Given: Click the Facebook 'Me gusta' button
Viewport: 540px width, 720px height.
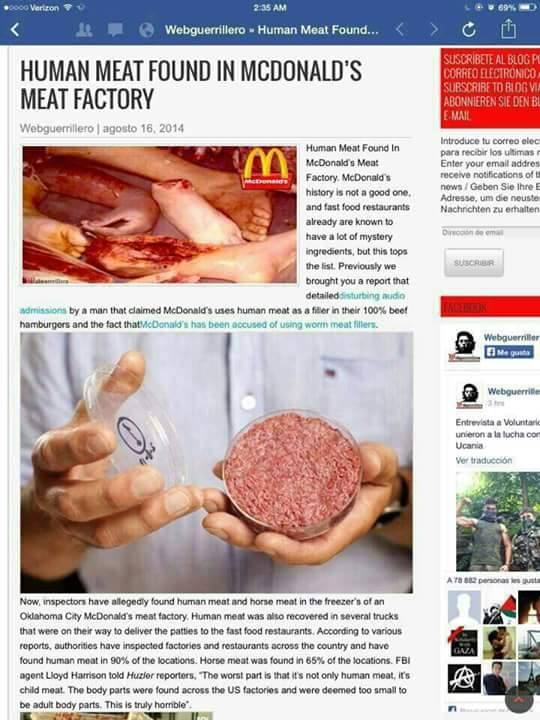Looking at the screenshot, I should [x=509, y=352].
